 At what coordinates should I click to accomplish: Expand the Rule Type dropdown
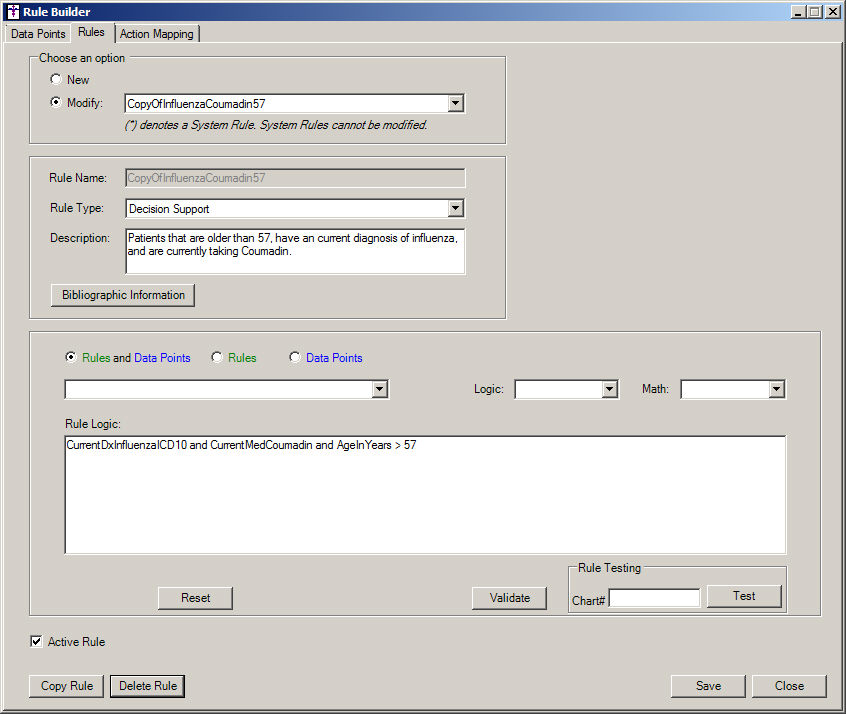point(455,209)
